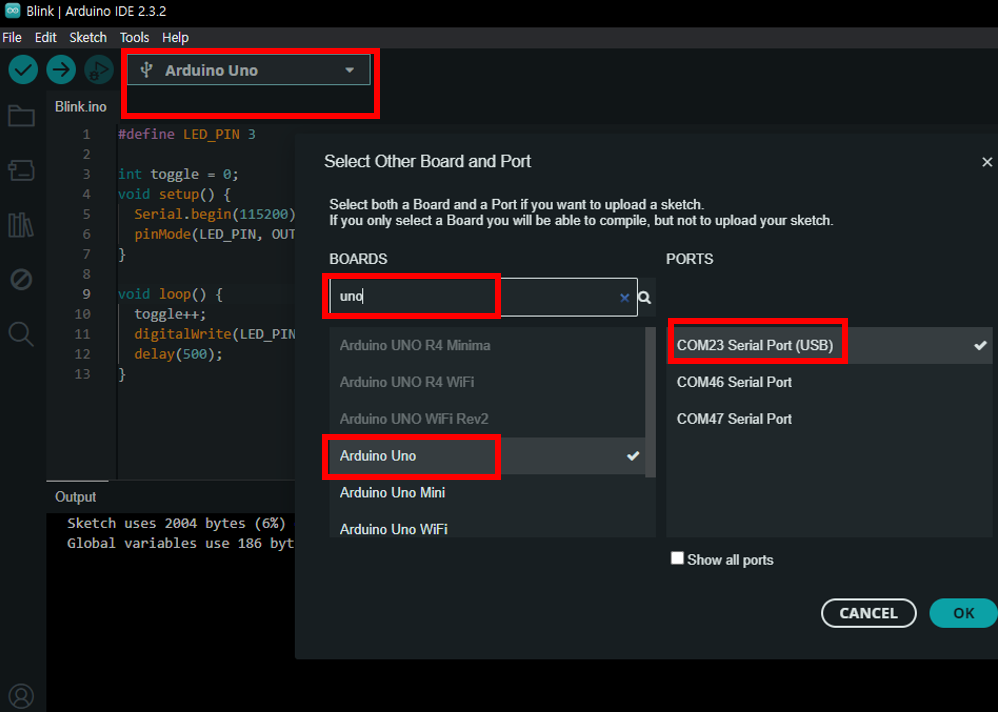Viewport: 998px width, 712px height.
Task: Select the Blink.ino editor tab
Action: (81, 107)
